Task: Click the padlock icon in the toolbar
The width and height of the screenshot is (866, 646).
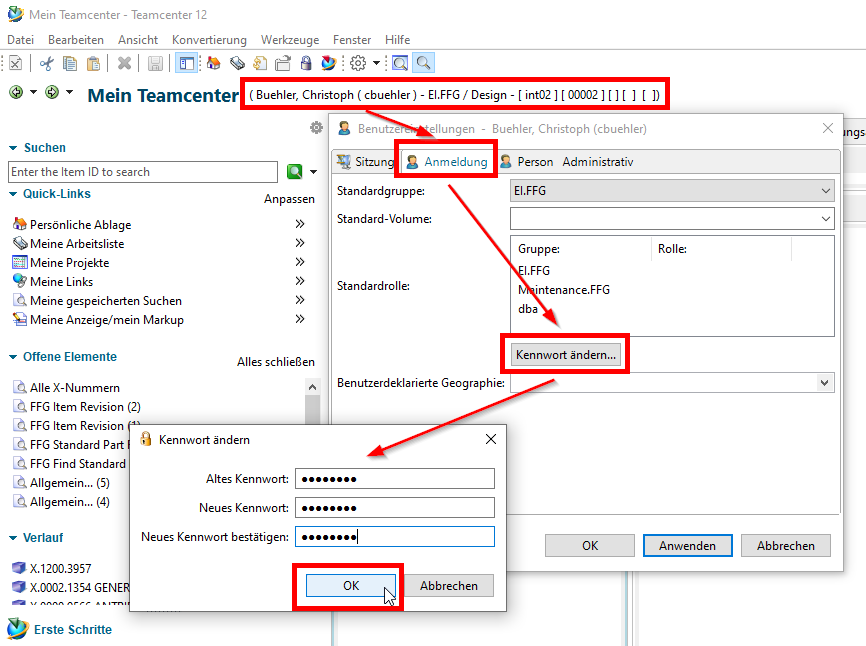Action: tap(306, 63)
